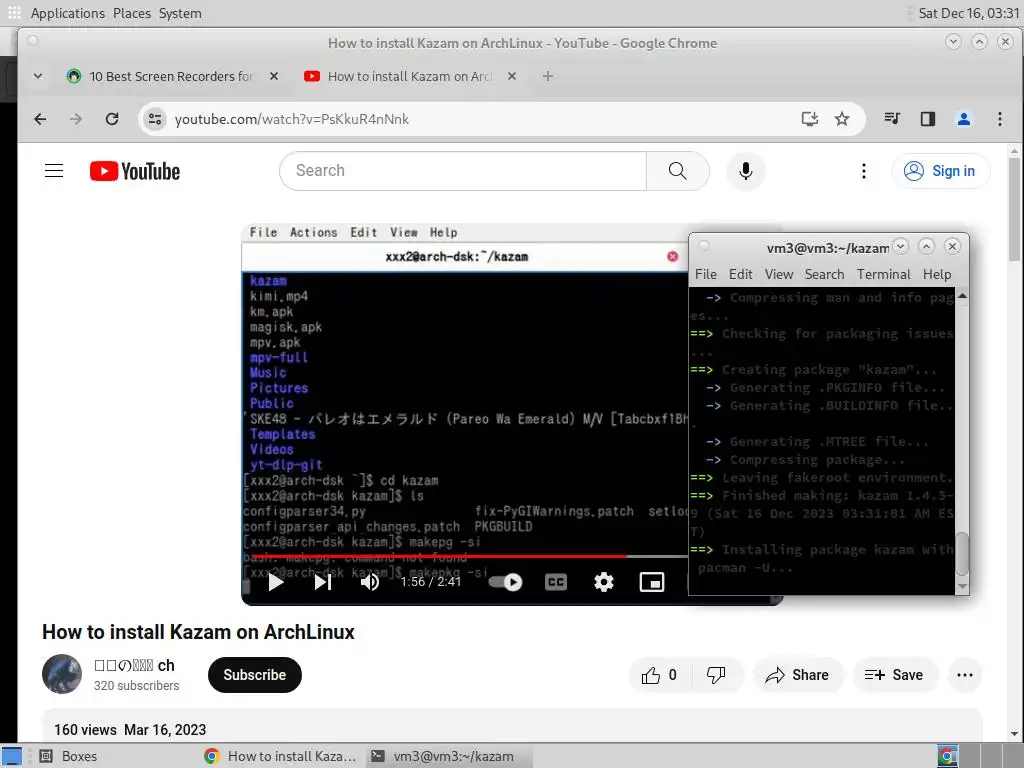Search with voice microphone button
Viewport: 1024px width, 768px height.
(746, 171)
